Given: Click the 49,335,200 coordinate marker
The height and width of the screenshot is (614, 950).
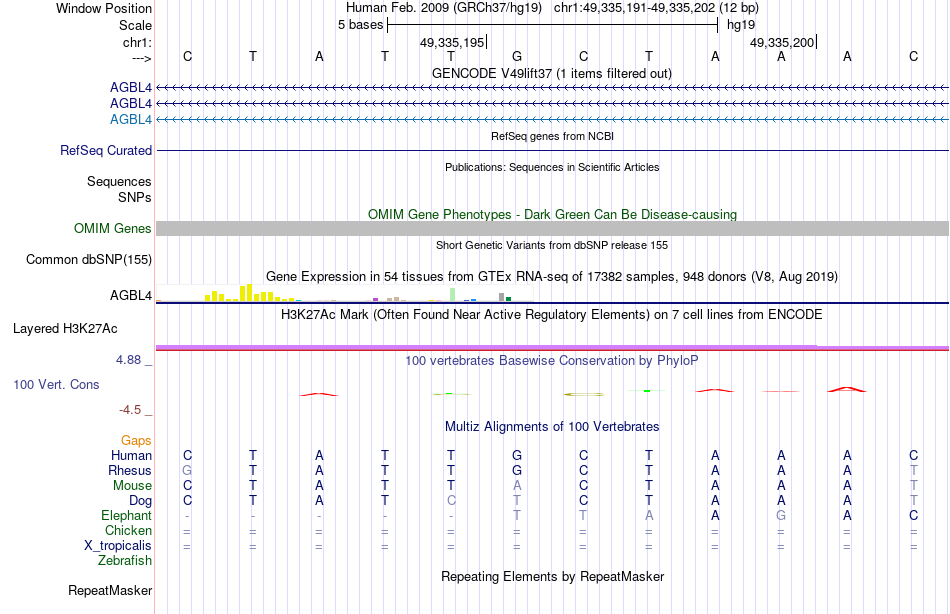Looking at the screenshot, I should pyautogui.click(x=783, y=42).
